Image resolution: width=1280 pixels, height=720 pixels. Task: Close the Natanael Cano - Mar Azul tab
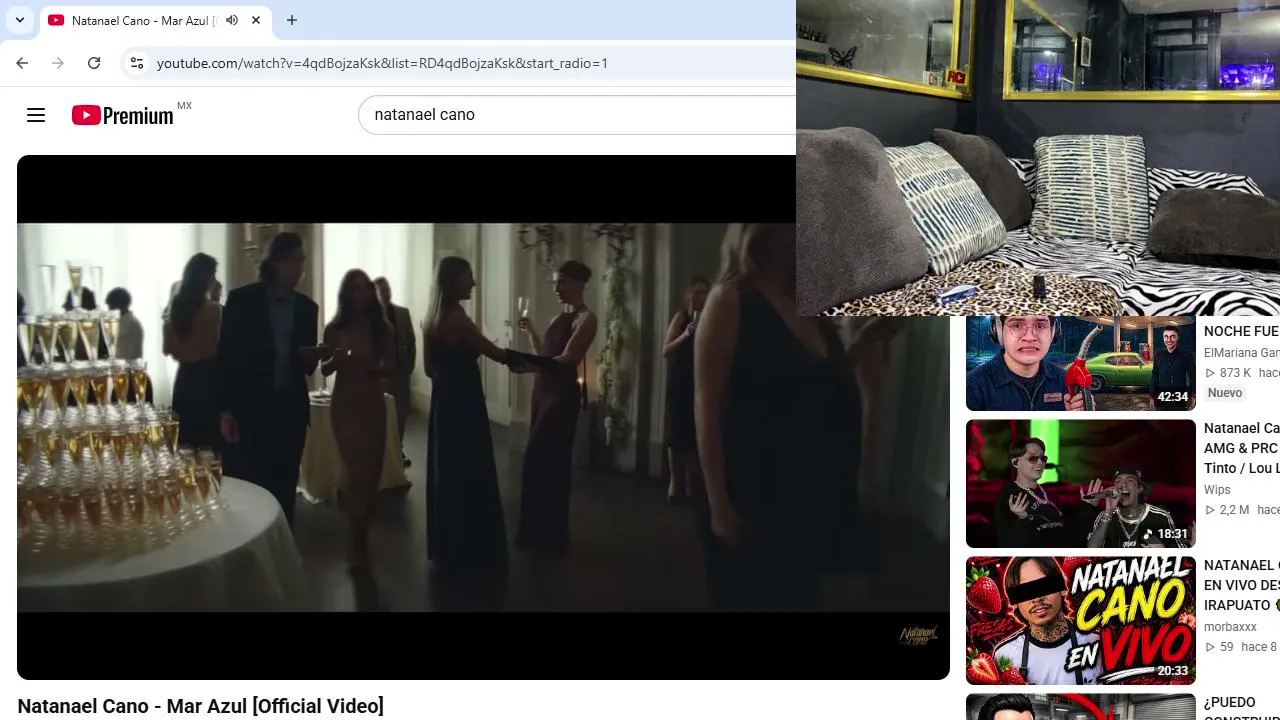(256, 20)
